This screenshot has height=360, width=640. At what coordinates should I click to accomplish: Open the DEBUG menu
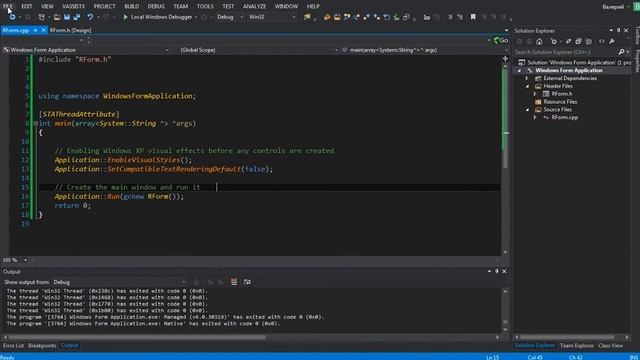[x=156, y=6]
